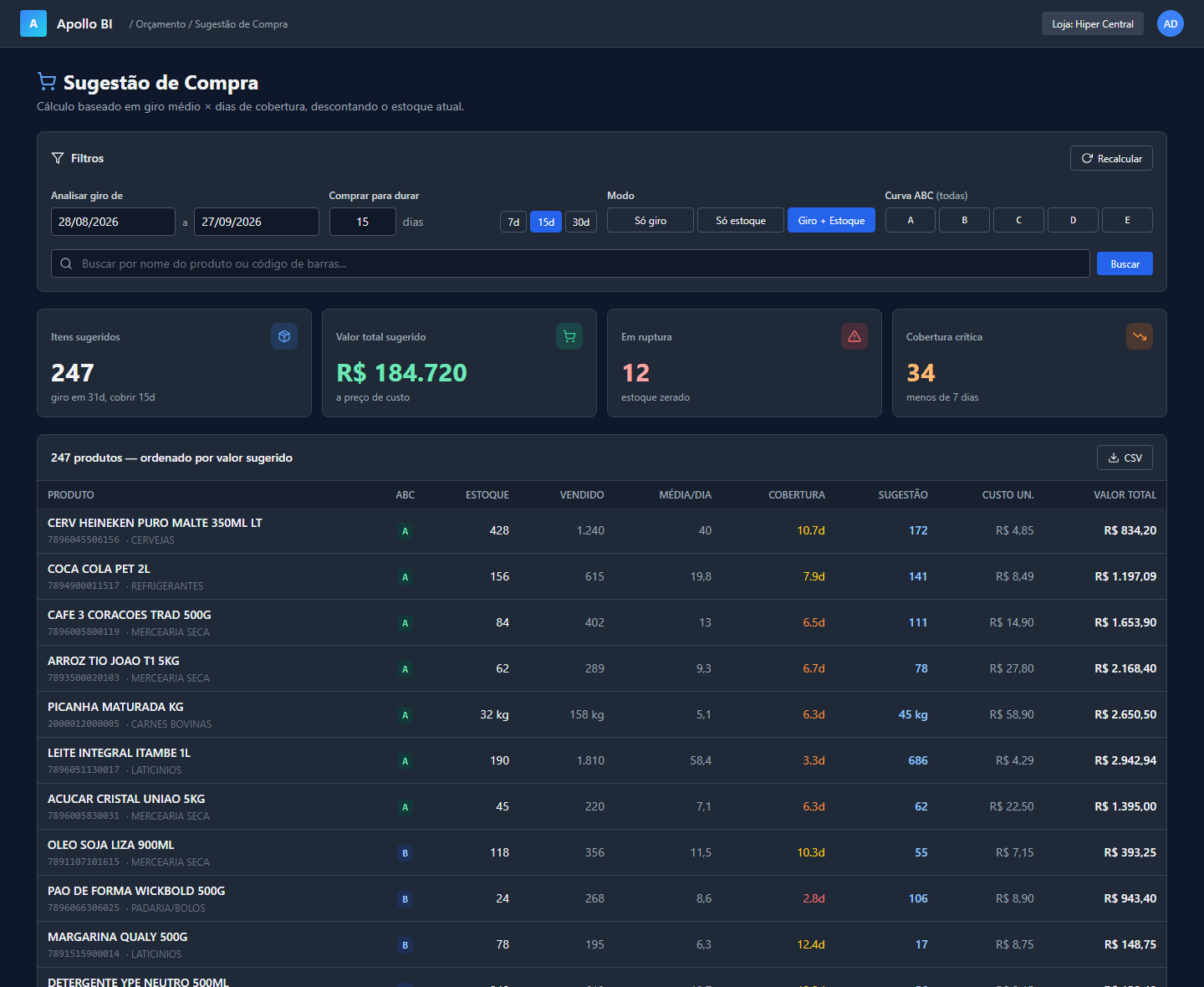Select the 30d coverage preset
1204x987 pixels.
click(581, 222)
